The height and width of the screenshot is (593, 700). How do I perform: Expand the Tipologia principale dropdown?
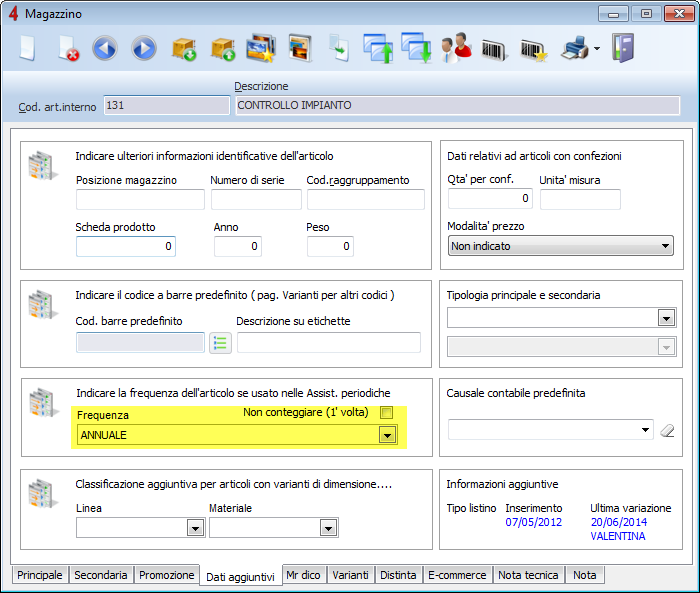coord(667,318)
